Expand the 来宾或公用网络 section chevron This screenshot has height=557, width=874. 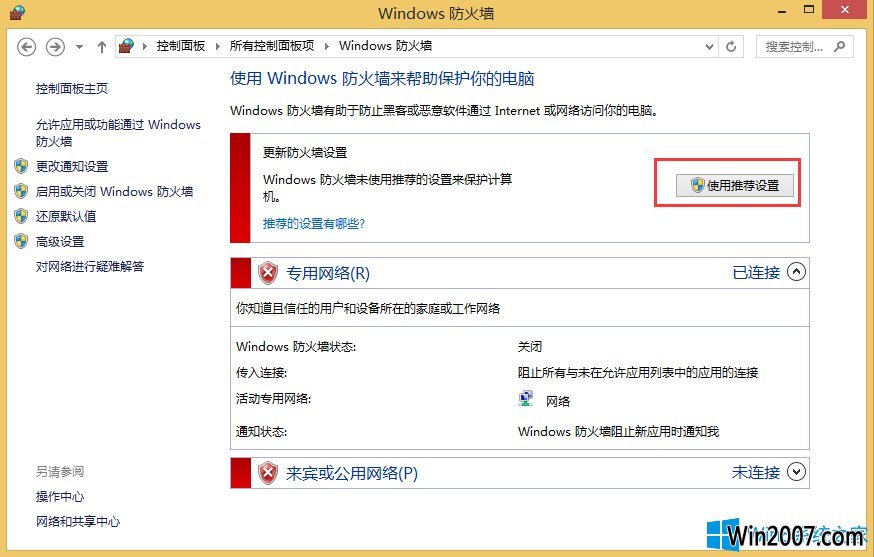[796, 472]
